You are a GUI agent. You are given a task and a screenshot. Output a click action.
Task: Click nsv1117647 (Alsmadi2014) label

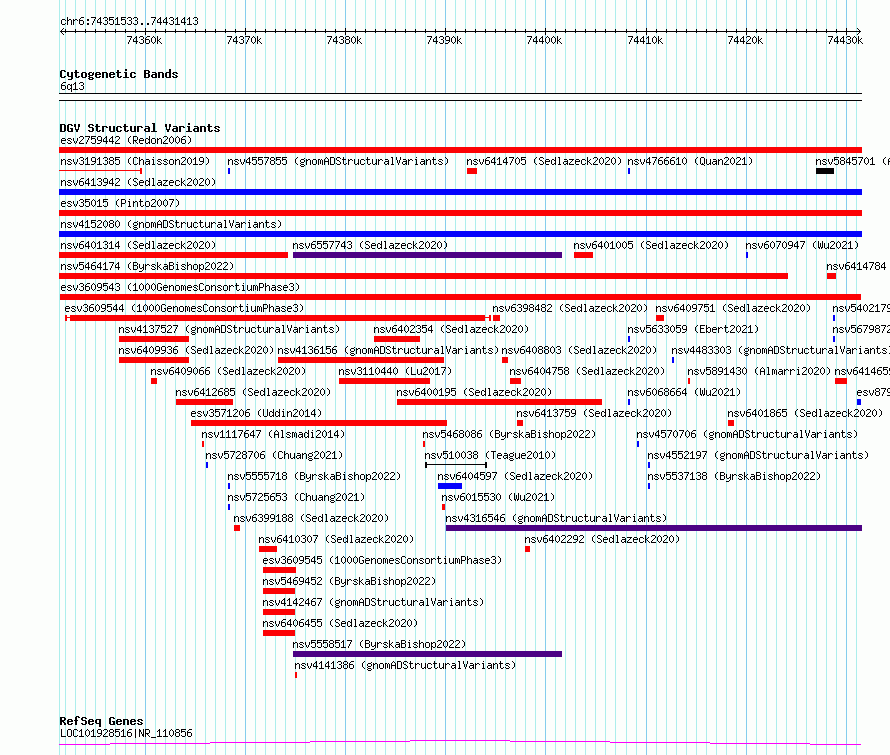coord(272,434)
